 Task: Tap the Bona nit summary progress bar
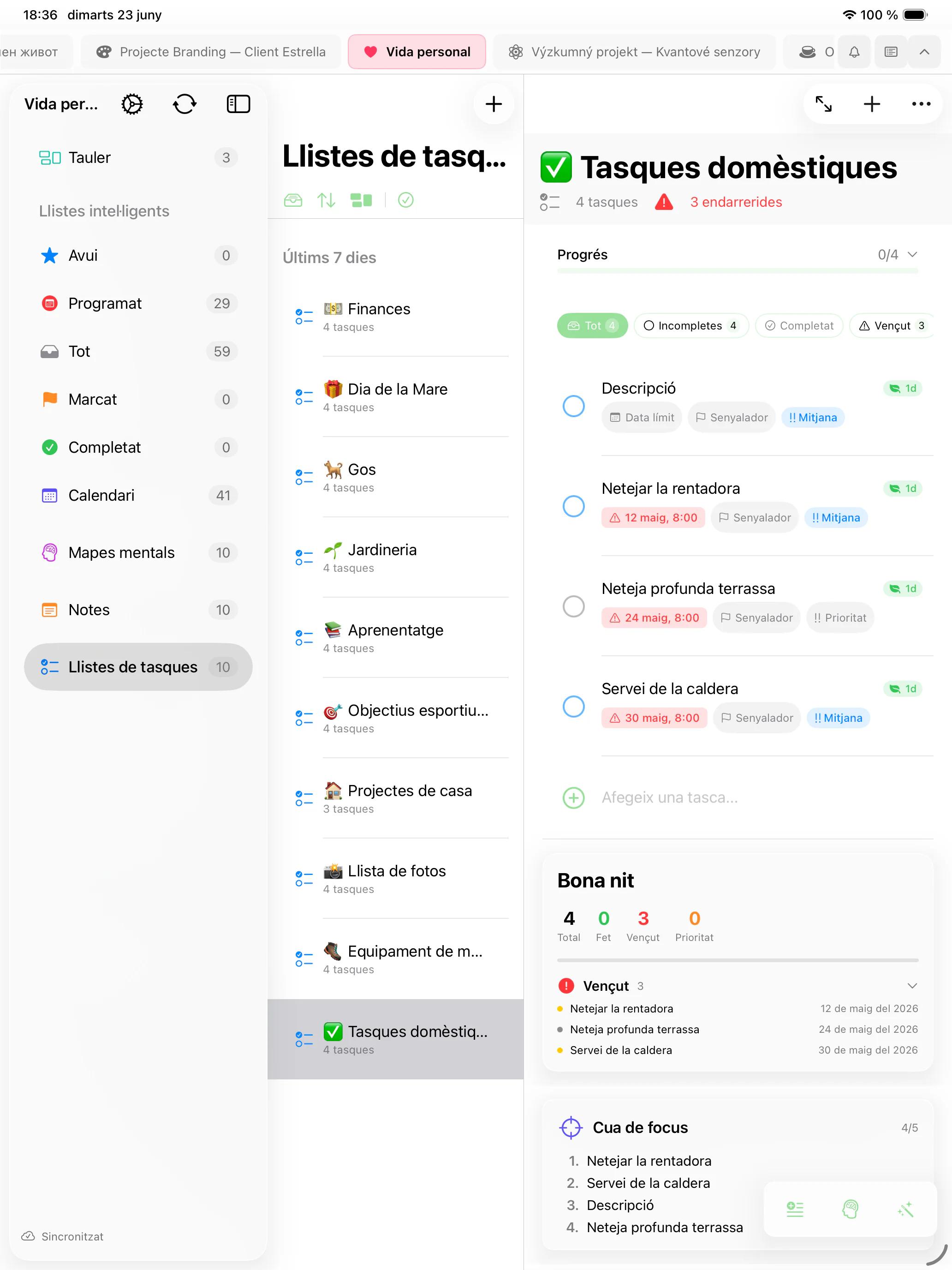pyautogui.click(x=738, y=960)
